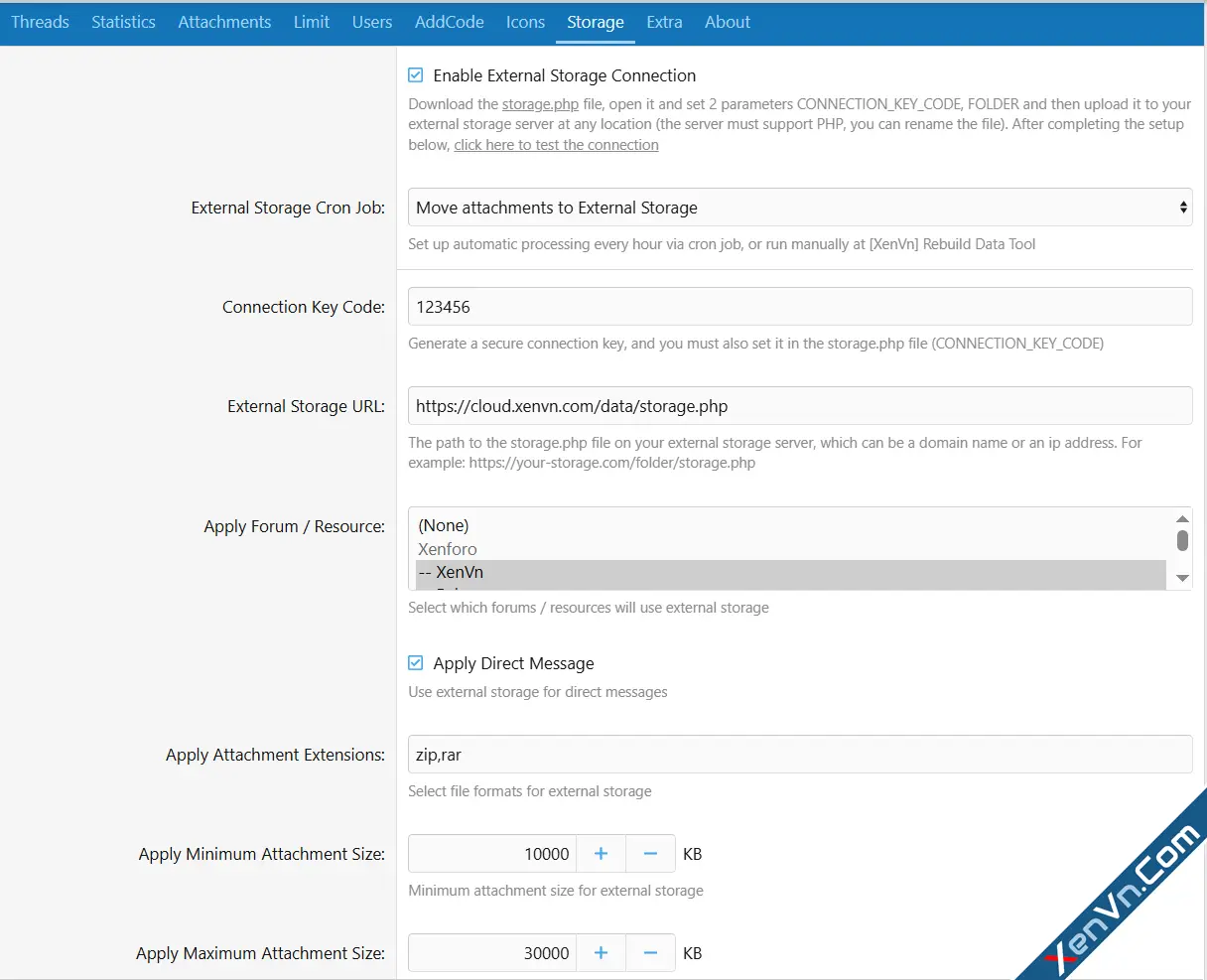Click the forum list scroll down arrow
The height and width of the screenshot is (980, 1207).
pyautogui.click(x=1182, y=578)
